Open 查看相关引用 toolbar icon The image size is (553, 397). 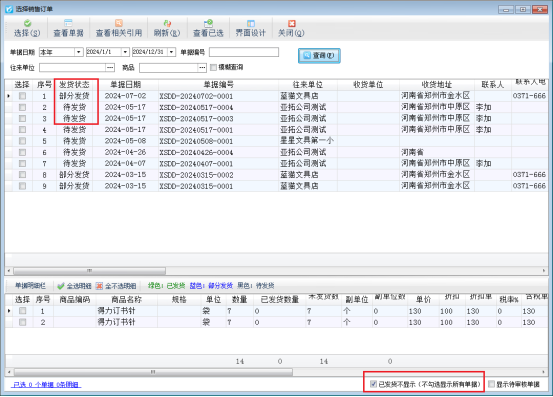[x=119, y=23]
